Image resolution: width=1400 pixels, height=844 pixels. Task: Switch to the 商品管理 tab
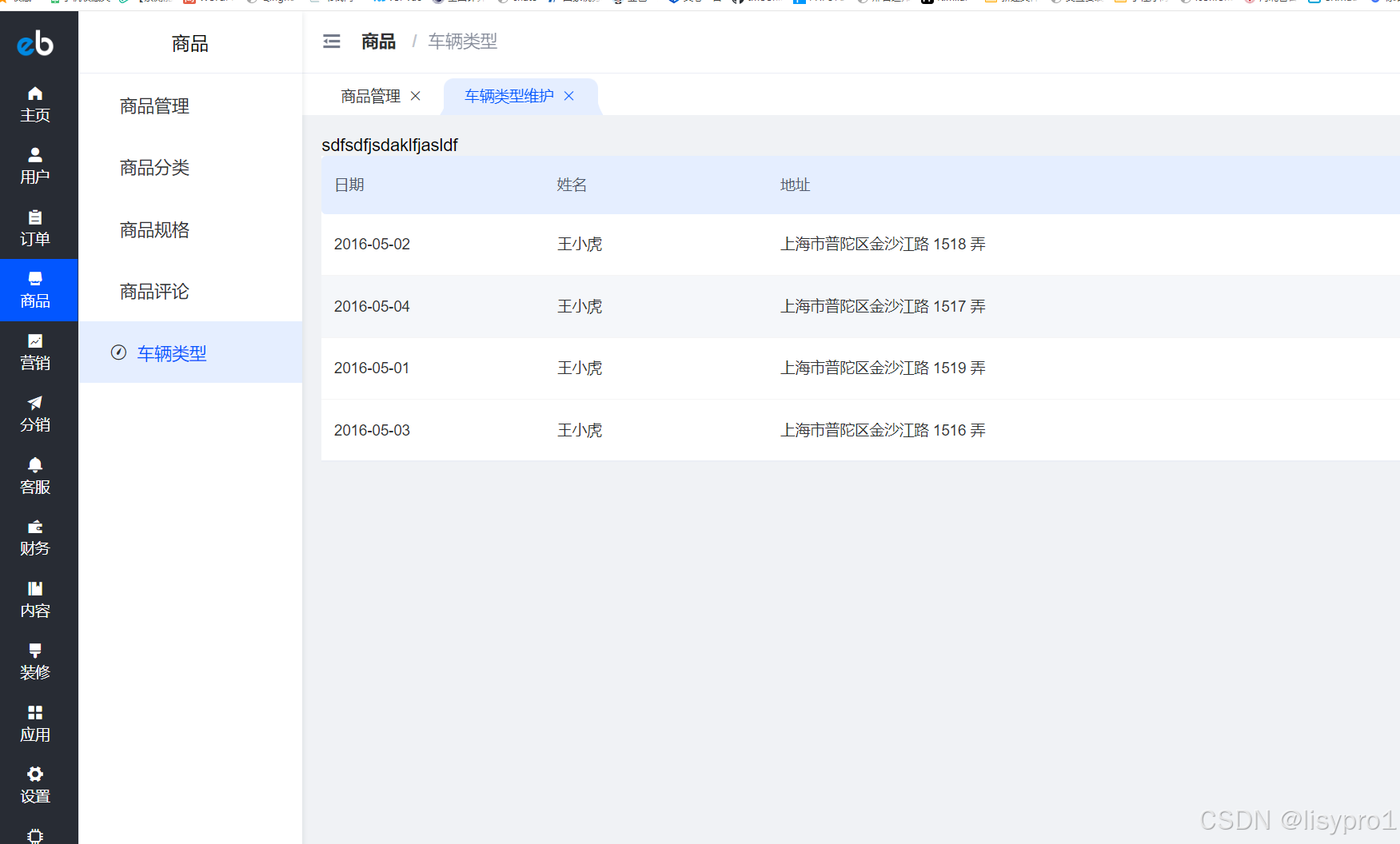[x=370, y=96]
